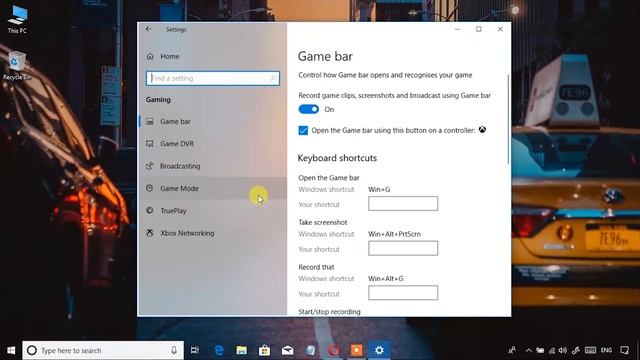Open the Opera browser taskbar icon
640x360 pixels.
333,350
